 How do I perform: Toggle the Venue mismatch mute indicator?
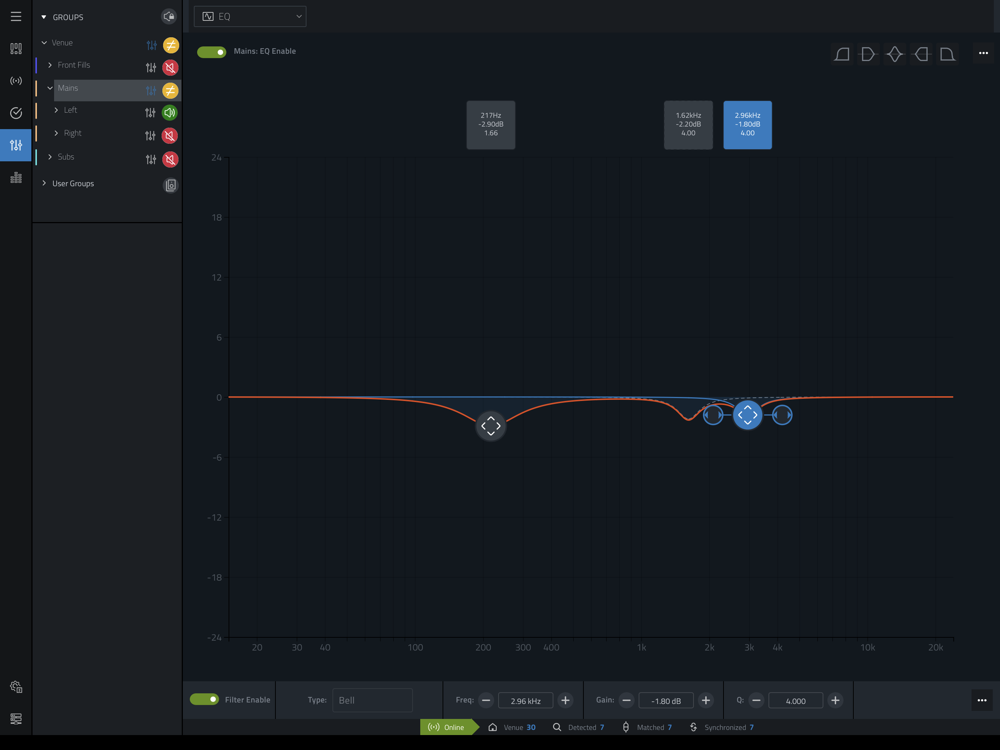click(x=170, y=45)
